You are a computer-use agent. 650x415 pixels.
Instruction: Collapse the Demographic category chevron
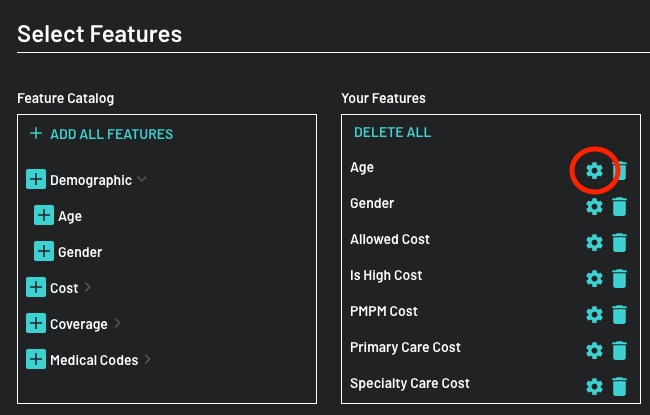pyautogui.click(x=142, y=180)
